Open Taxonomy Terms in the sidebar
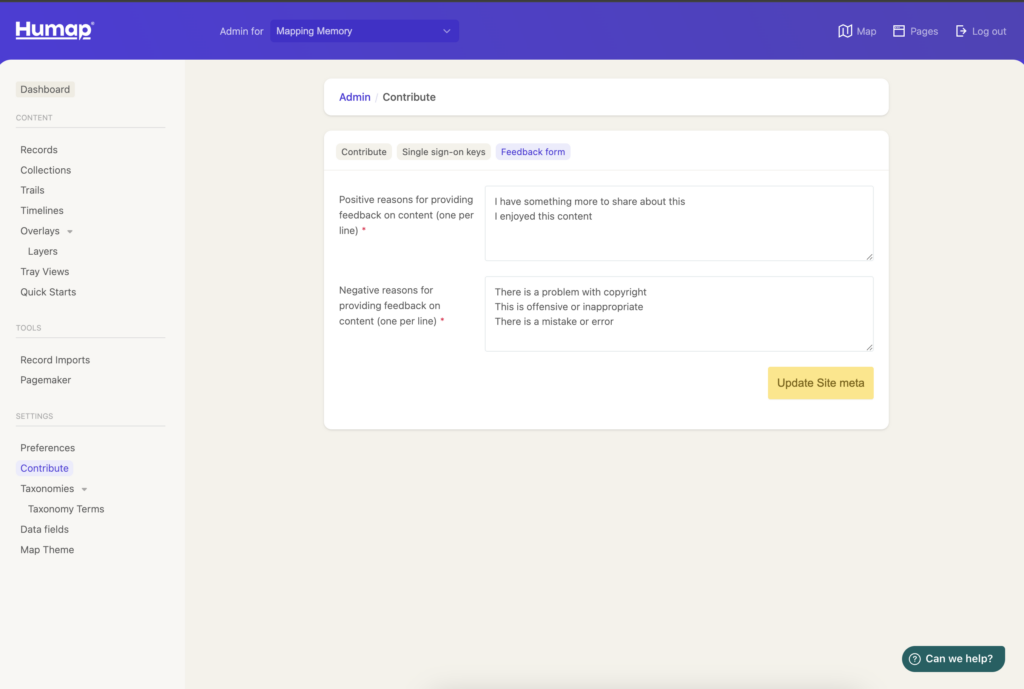 pos(66,509)
